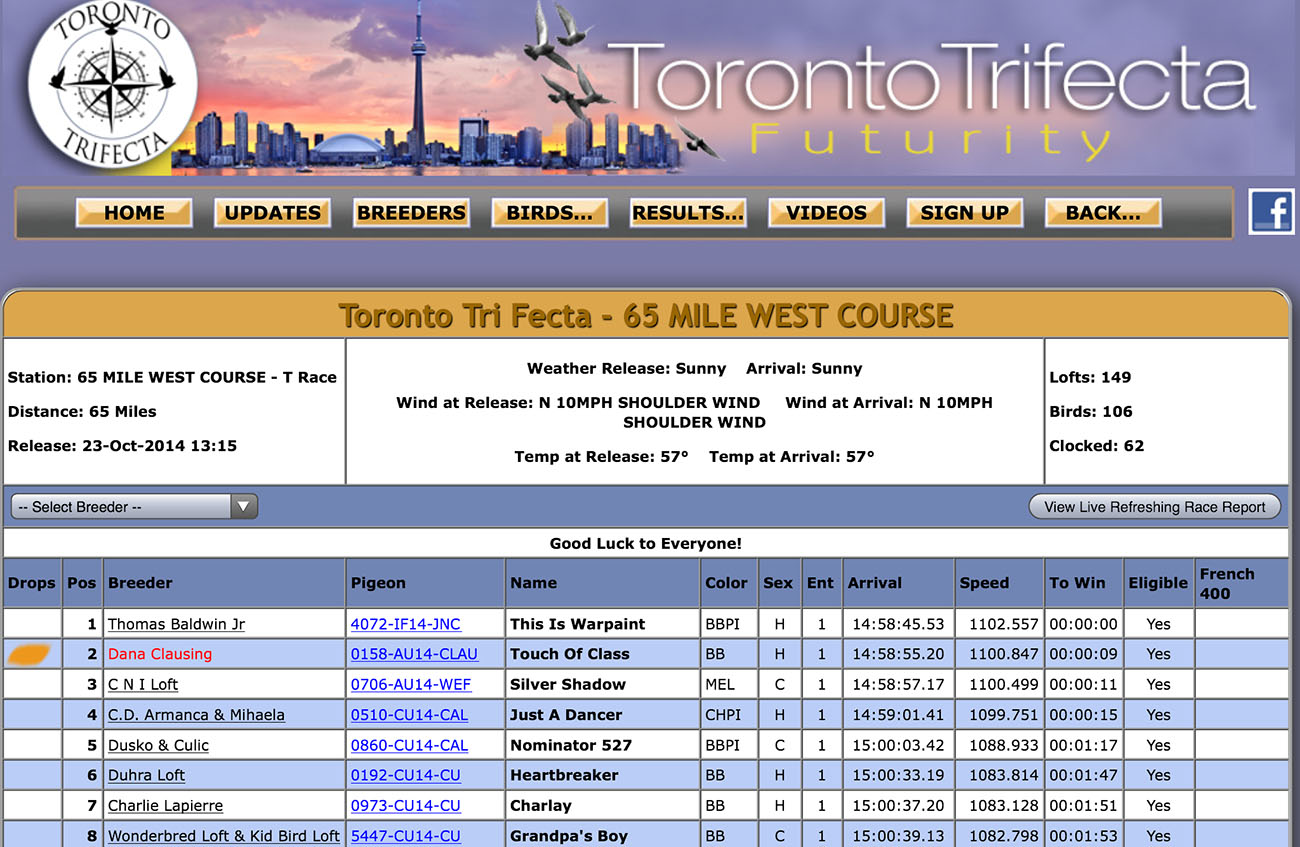Image resolution: width=1300 pixels, height=847 pixels.
Task: Open the BIRDS... menu
Action: pyautogui.click(x=549, y=212)
